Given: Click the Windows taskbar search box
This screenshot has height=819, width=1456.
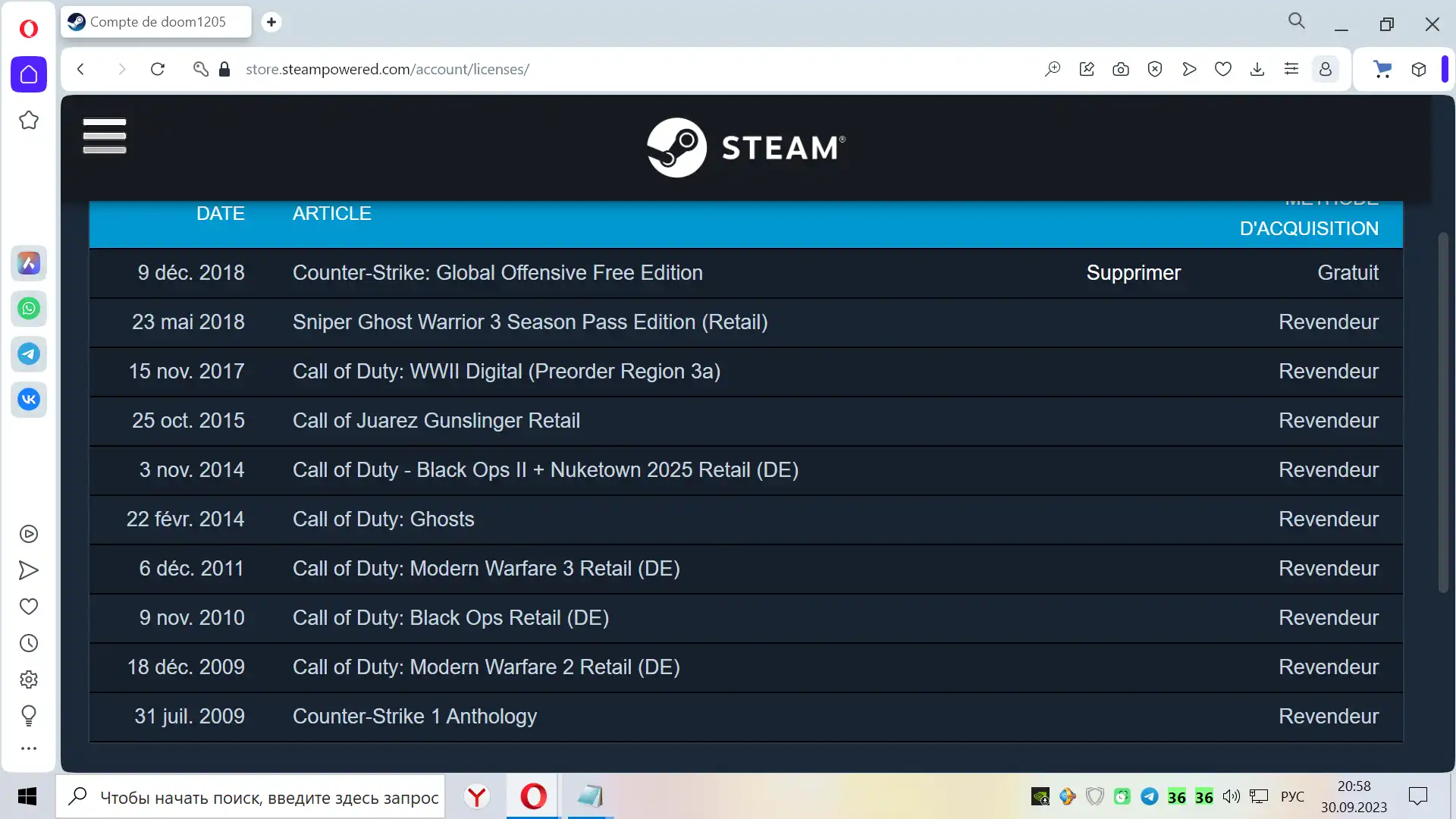Looking at the screenshot, I should pos(250,796).
